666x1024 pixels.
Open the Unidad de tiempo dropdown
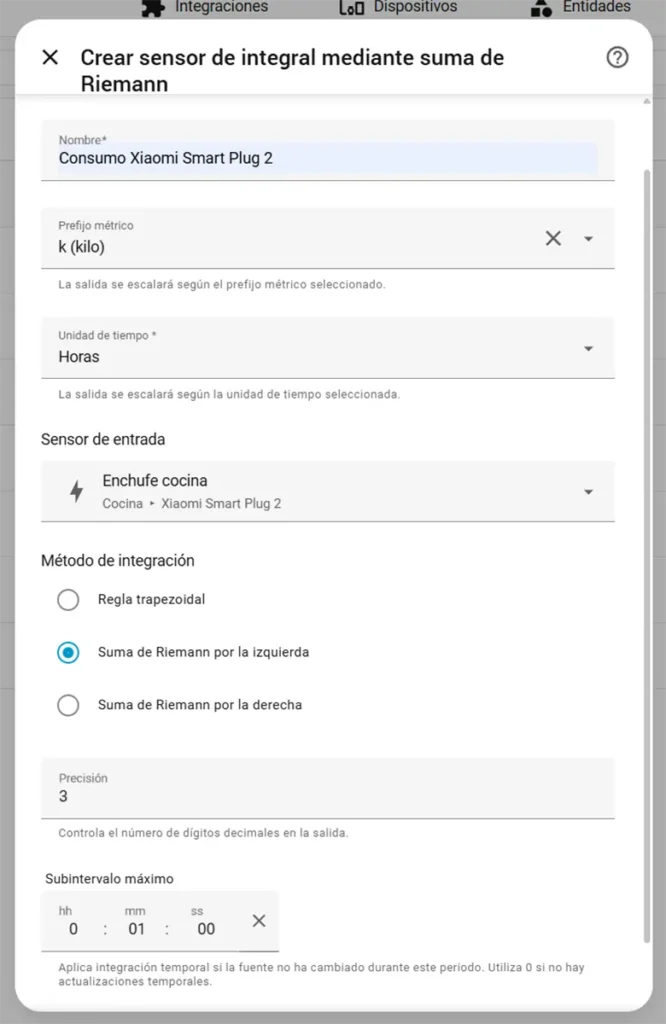click(589, 348)
